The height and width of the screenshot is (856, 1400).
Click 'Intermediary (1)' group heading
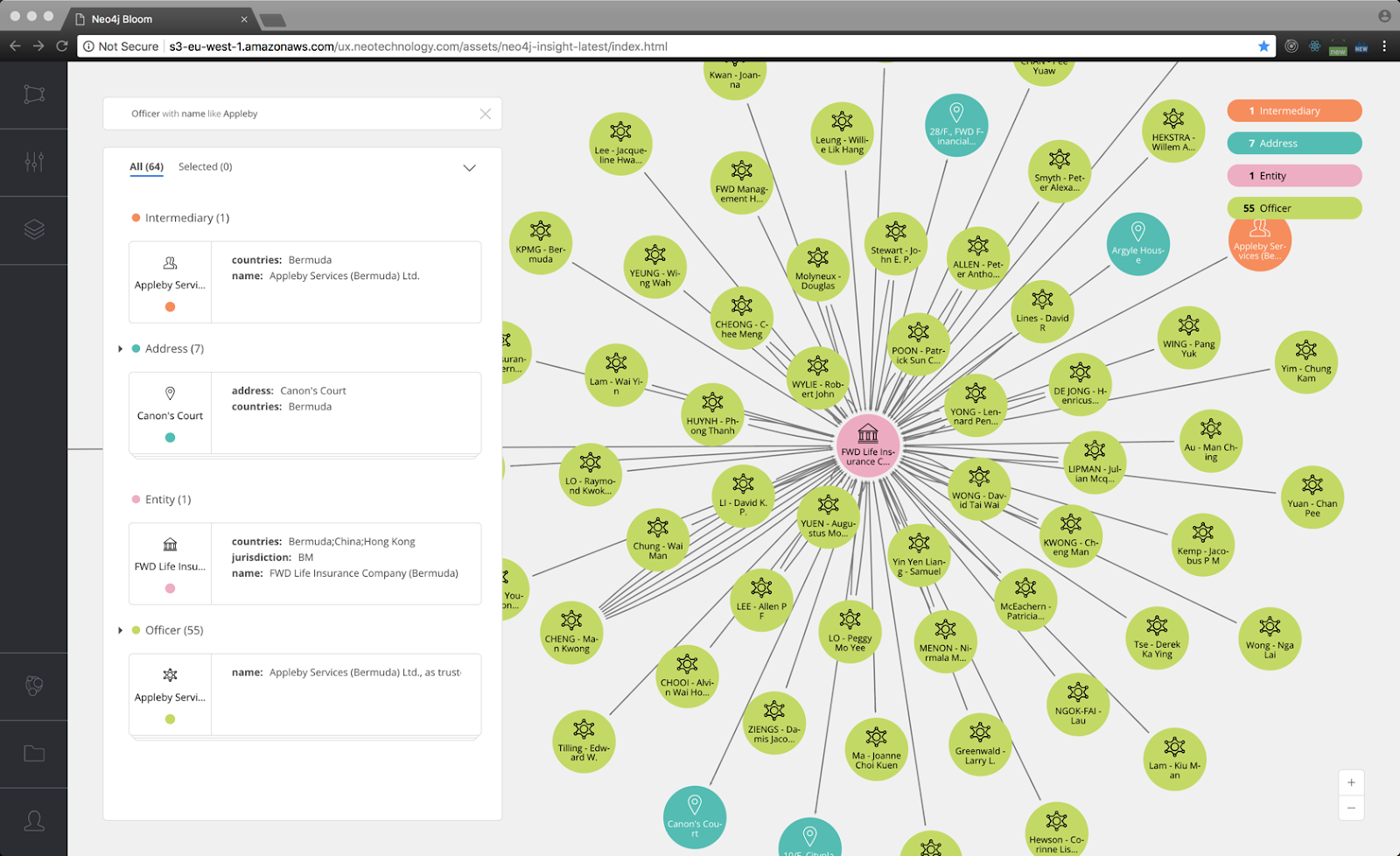187,218
